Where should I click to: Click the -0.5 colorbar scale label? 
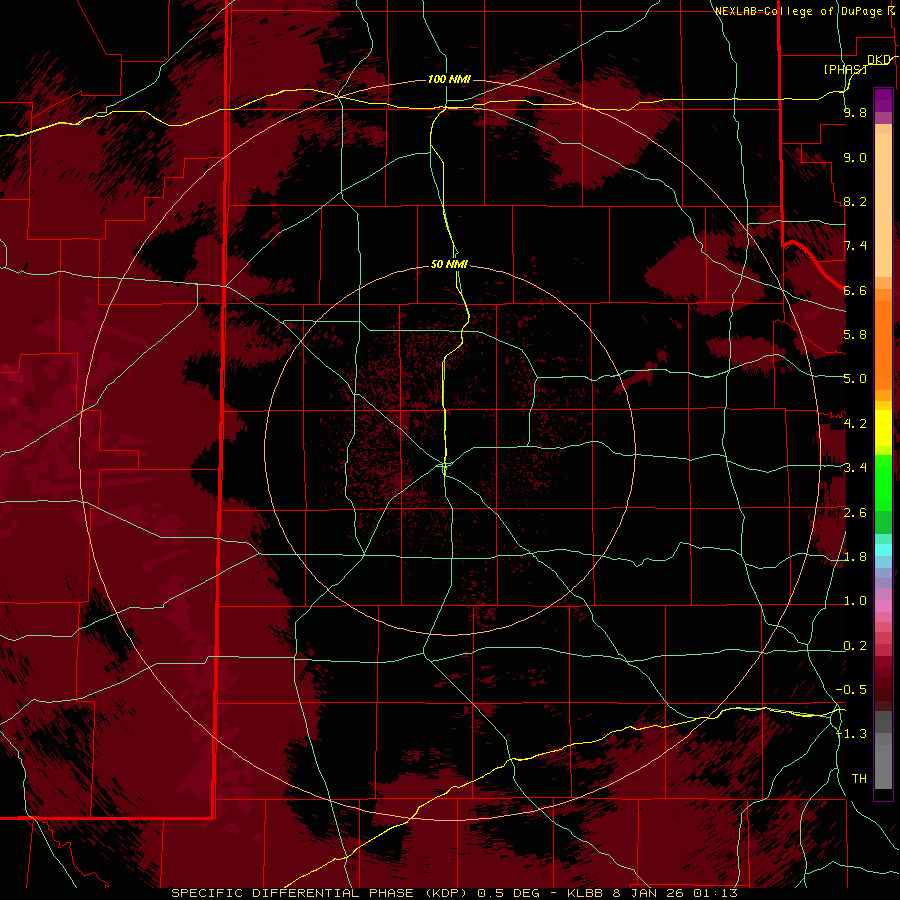(x=851, y=690)
